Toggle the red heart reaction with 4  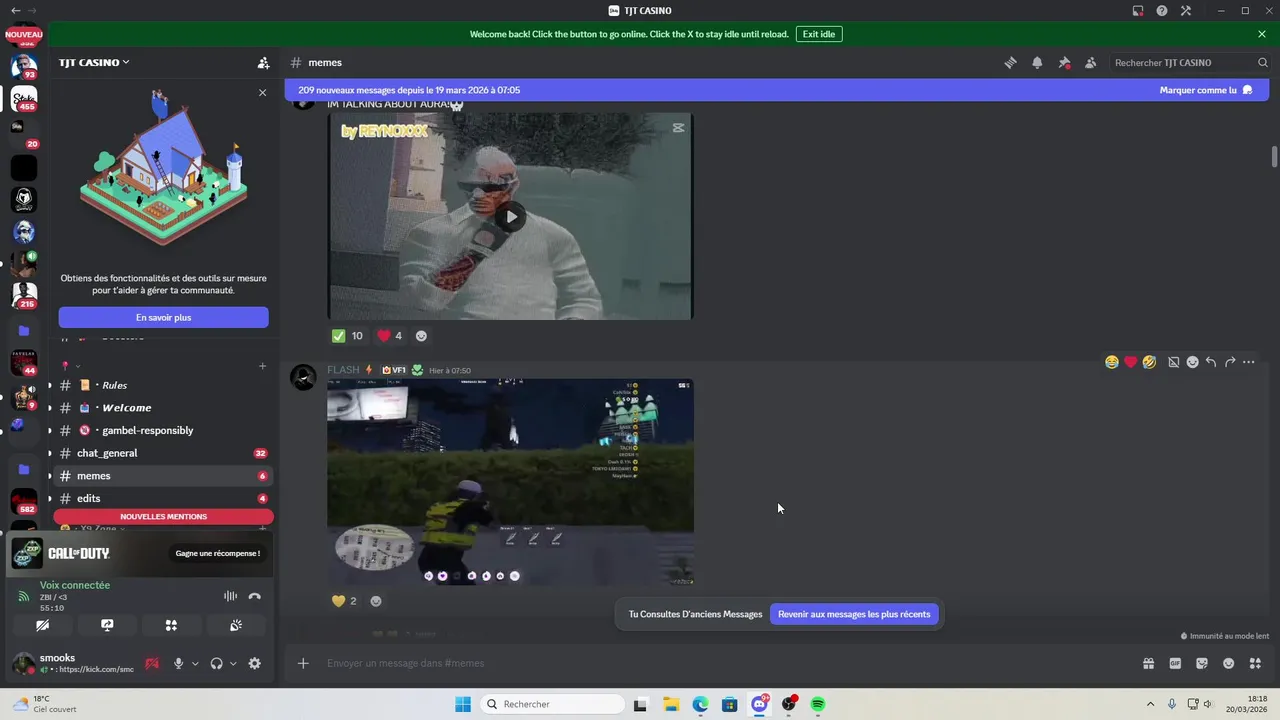coord(390,336)
